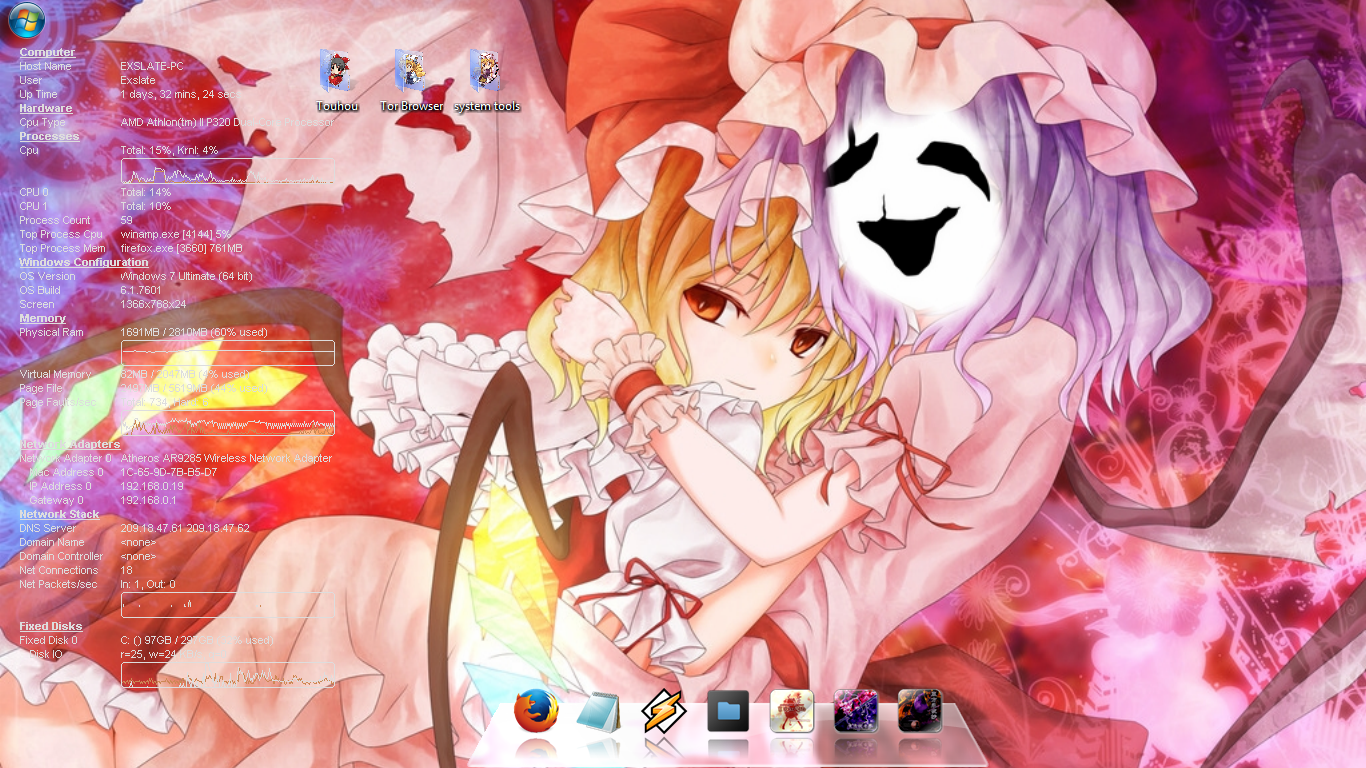Select the Processes section heading
The width and height of the screenshot is (1366, 768).
pos(49,136)
